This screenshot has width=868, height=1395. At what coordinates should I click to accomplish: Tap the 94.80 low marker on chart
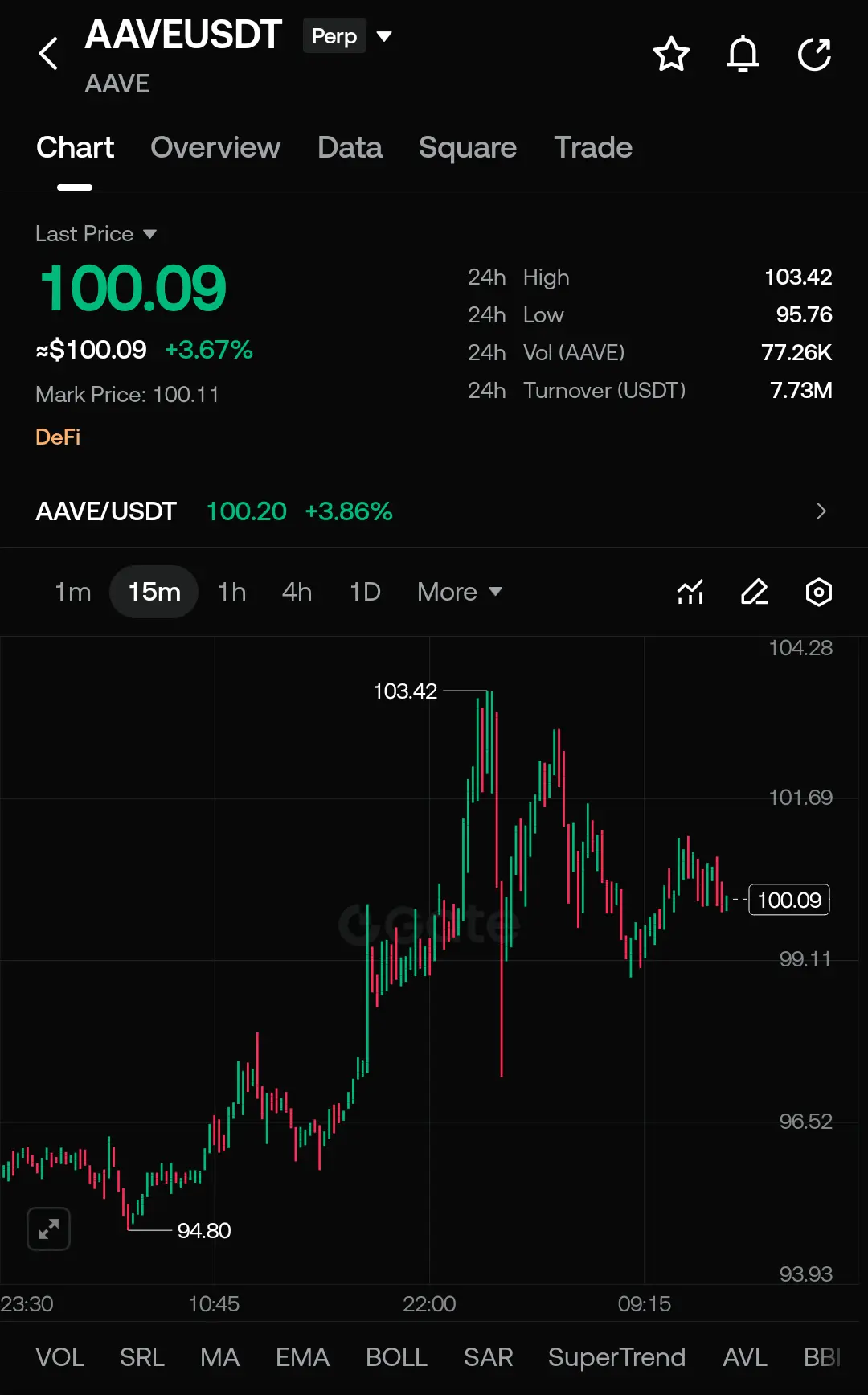tap(204, 1230)
